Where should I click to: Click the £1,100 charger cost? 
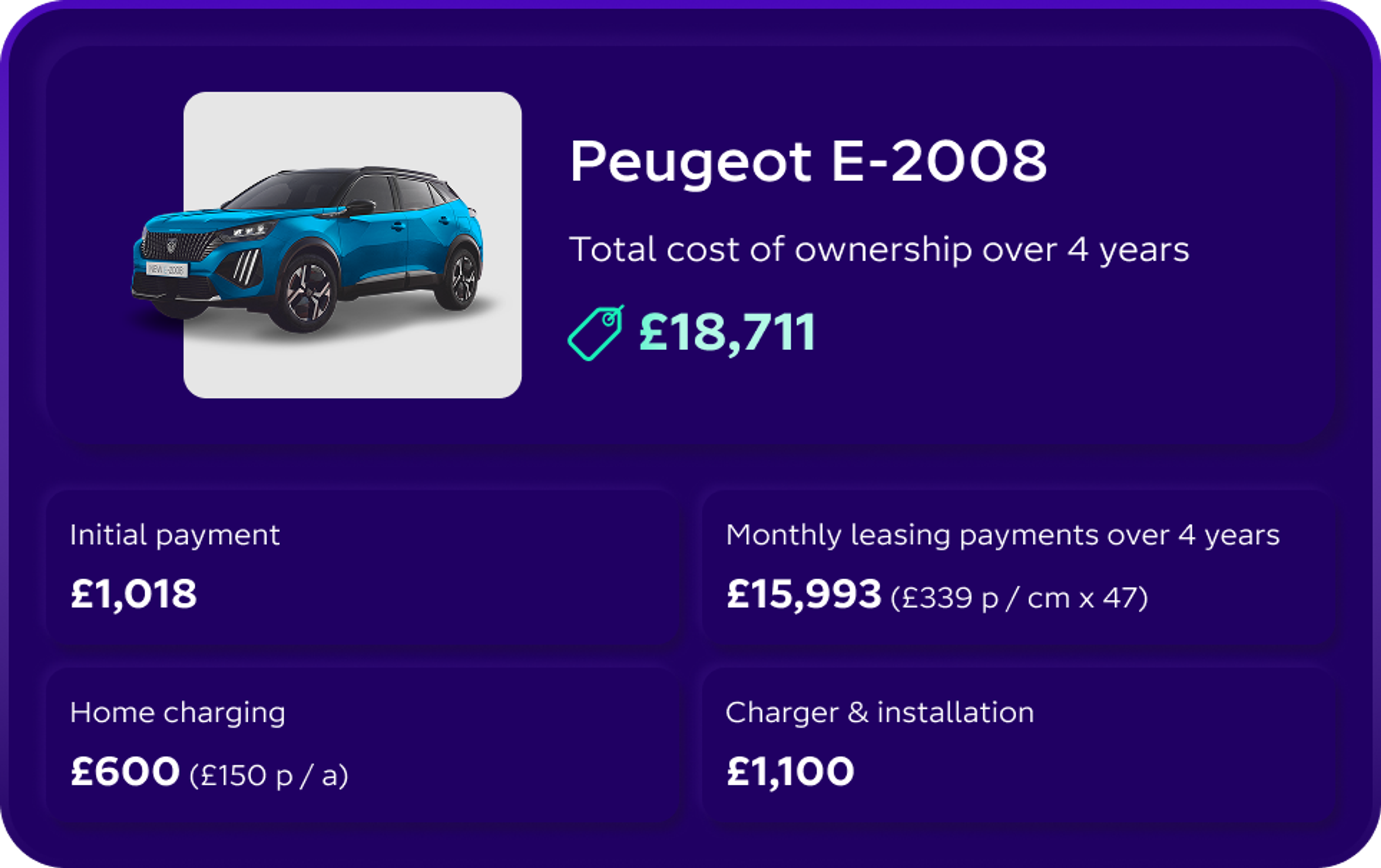[x=790, y=772]
